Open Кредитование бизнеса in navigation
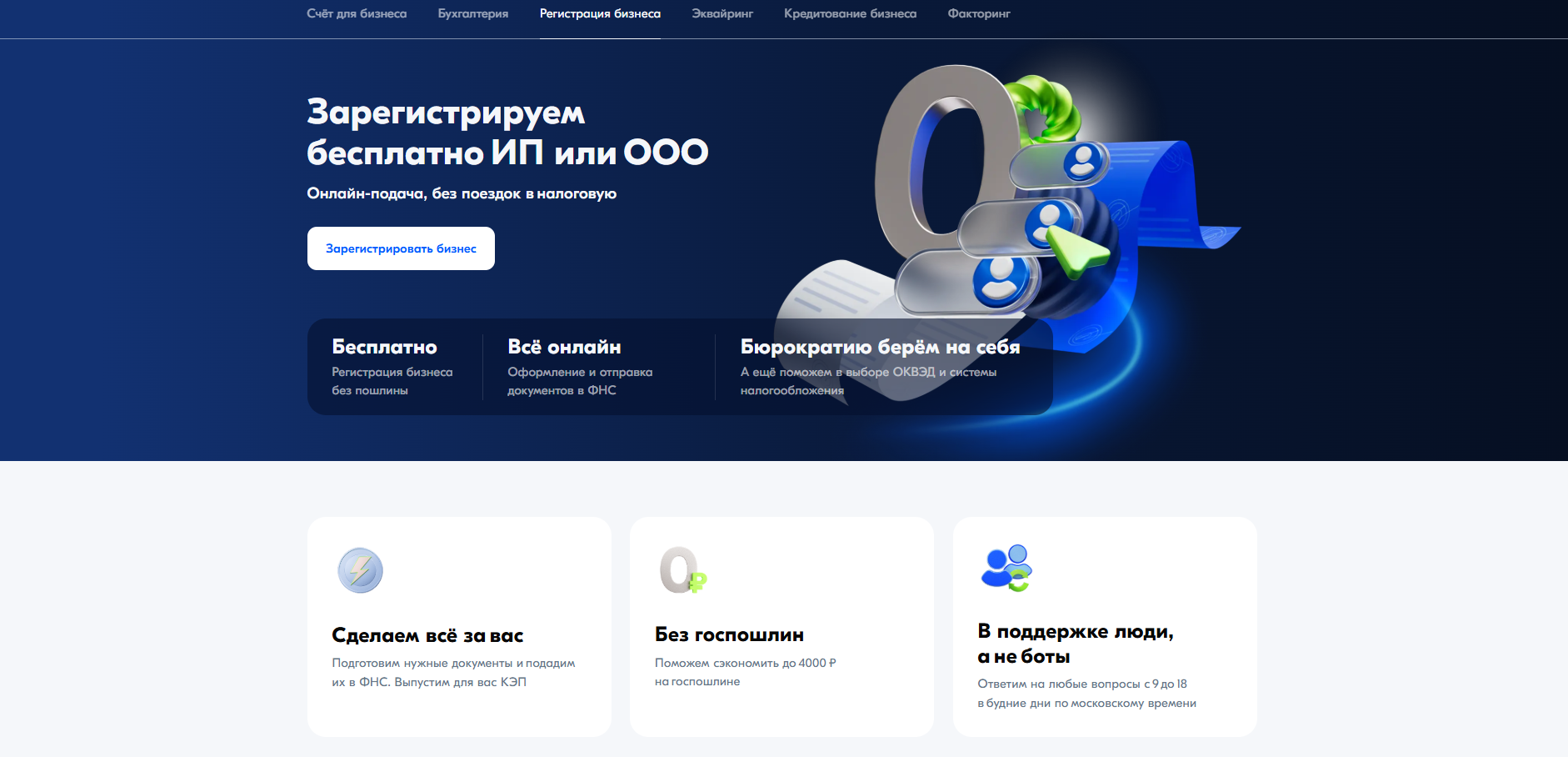This screenshot has height=757, width=1568. point(850,14)
